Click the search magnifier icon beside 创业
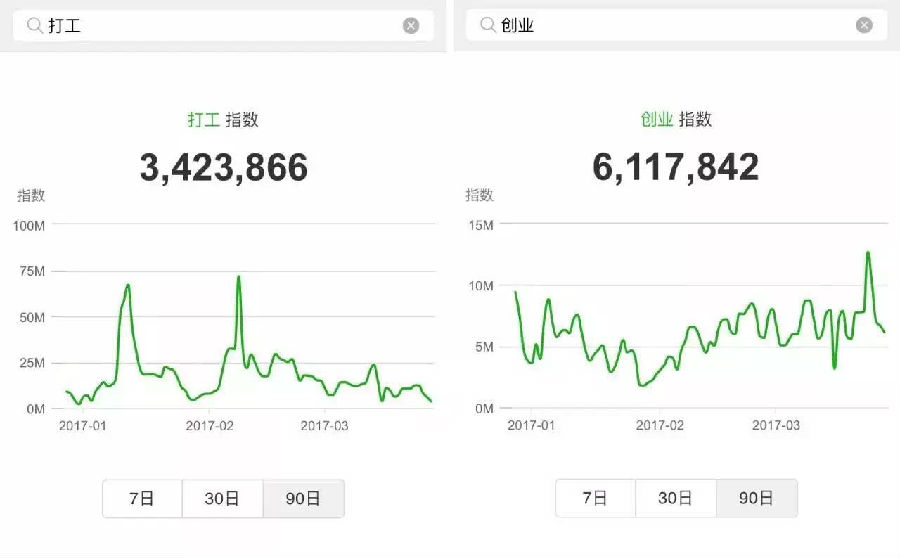 [x=488, y=25]
